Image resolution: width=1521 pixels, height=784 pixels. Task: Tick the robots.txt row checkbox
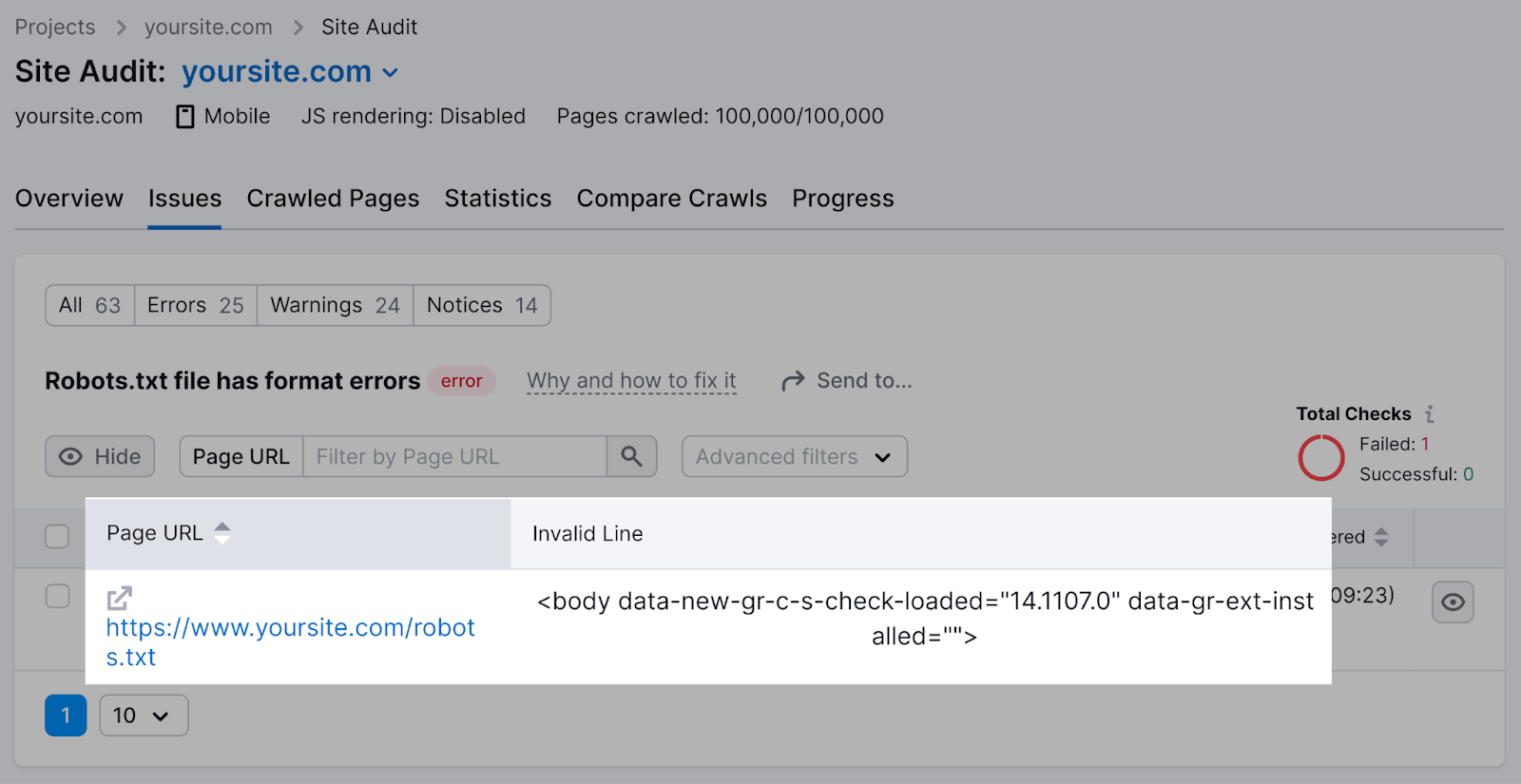57,596
